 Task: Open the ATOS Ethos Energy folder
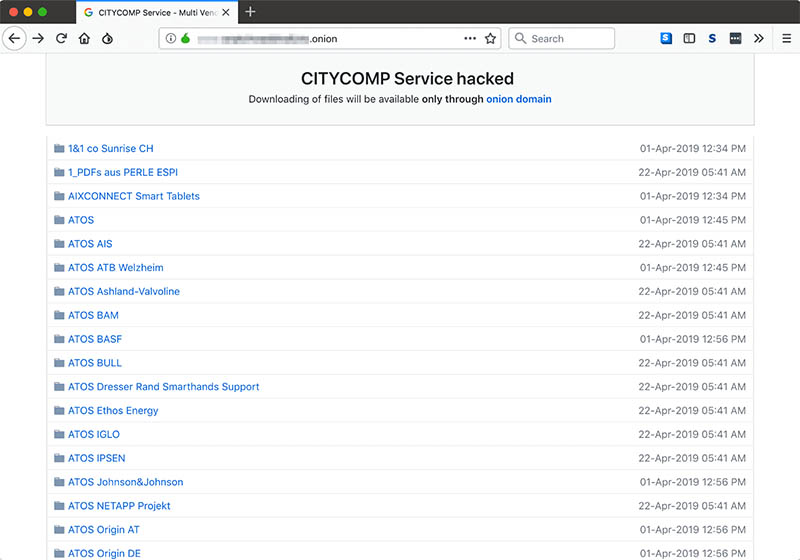pyautogui.click(x=113, y=411)
